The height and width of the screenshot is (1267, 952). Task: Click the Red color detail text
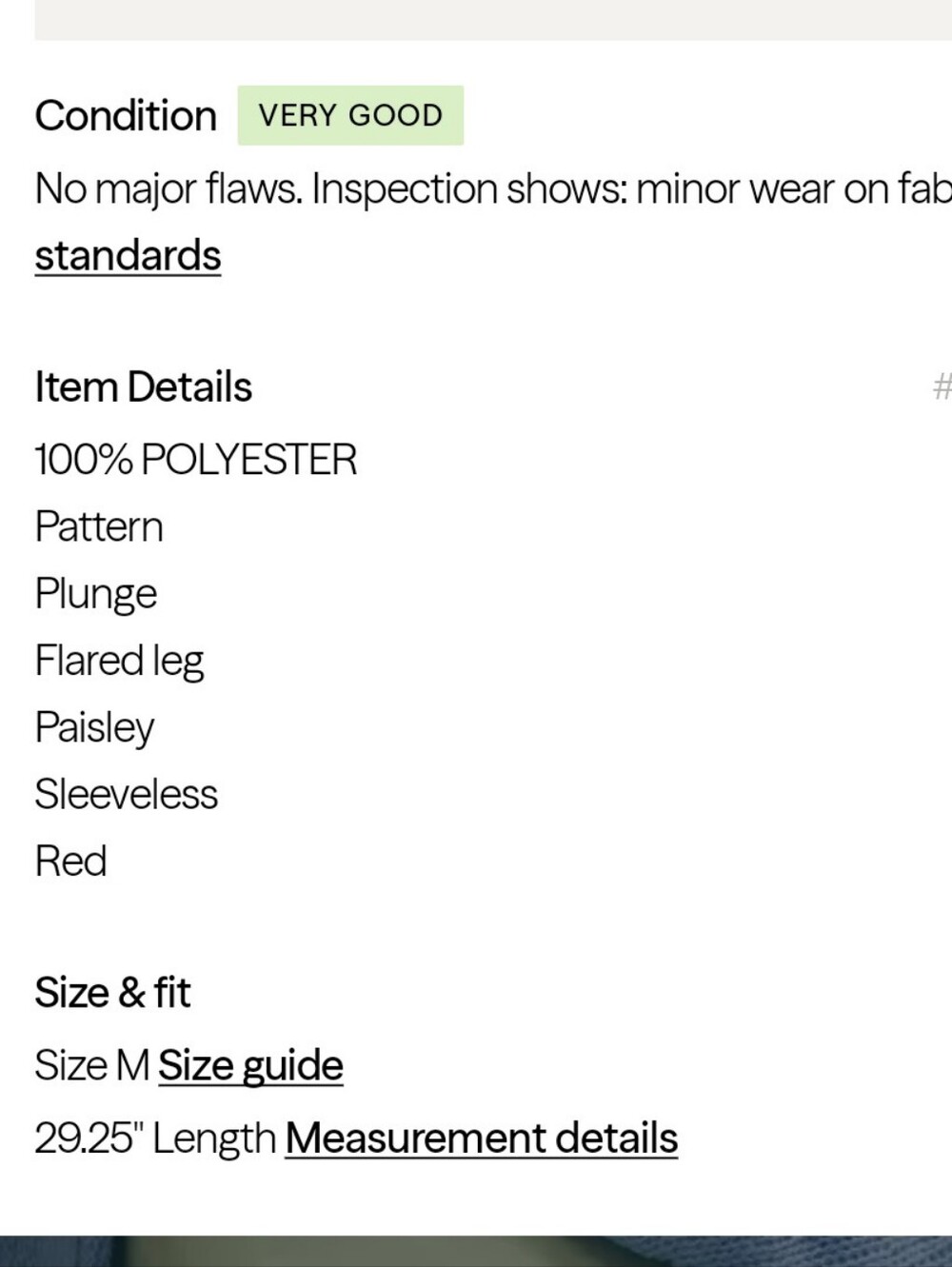pyautogui.click(x=70, y=861)
